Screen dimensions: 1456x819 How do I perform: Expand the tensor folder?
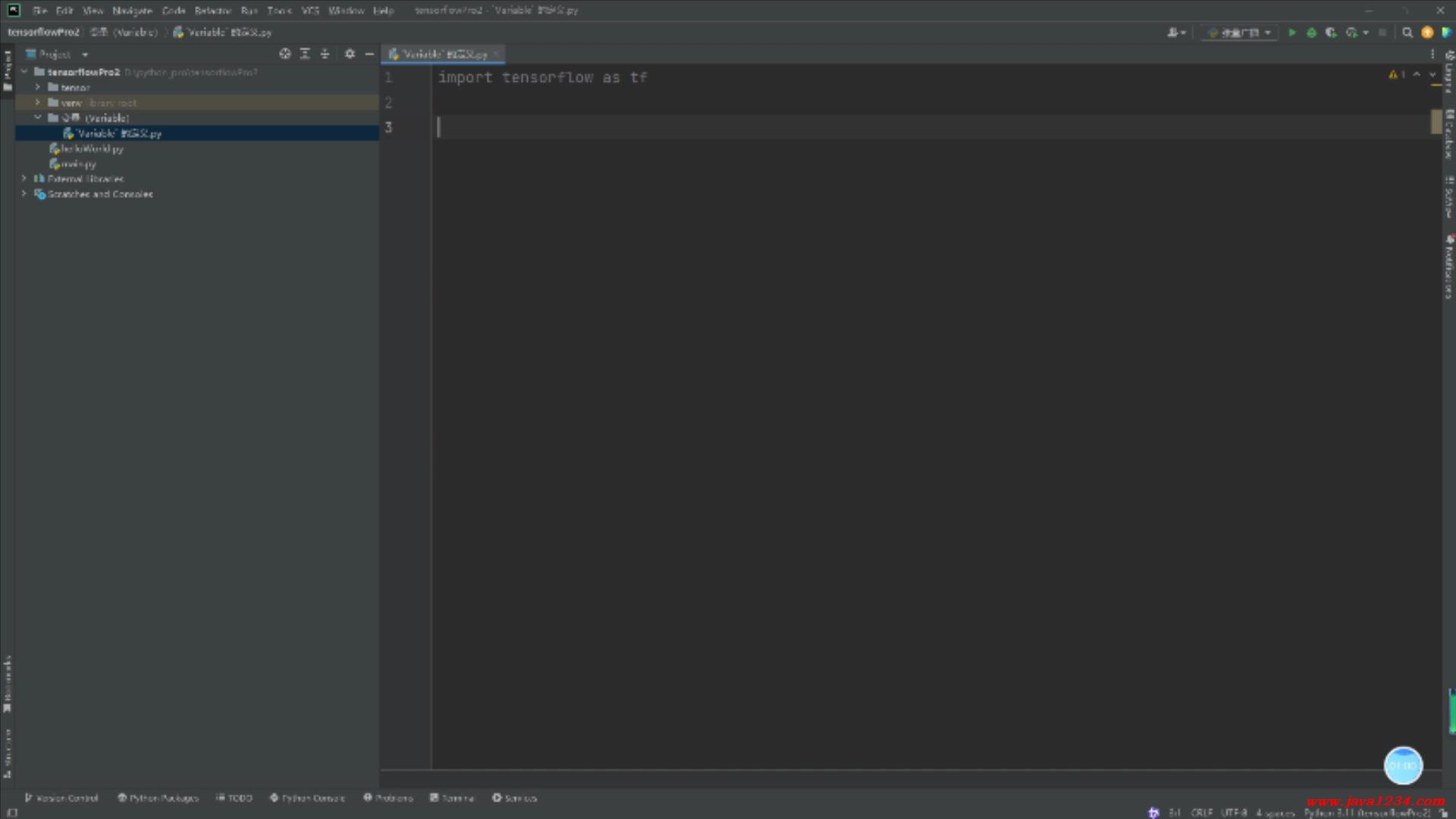[x=38, y=87]
